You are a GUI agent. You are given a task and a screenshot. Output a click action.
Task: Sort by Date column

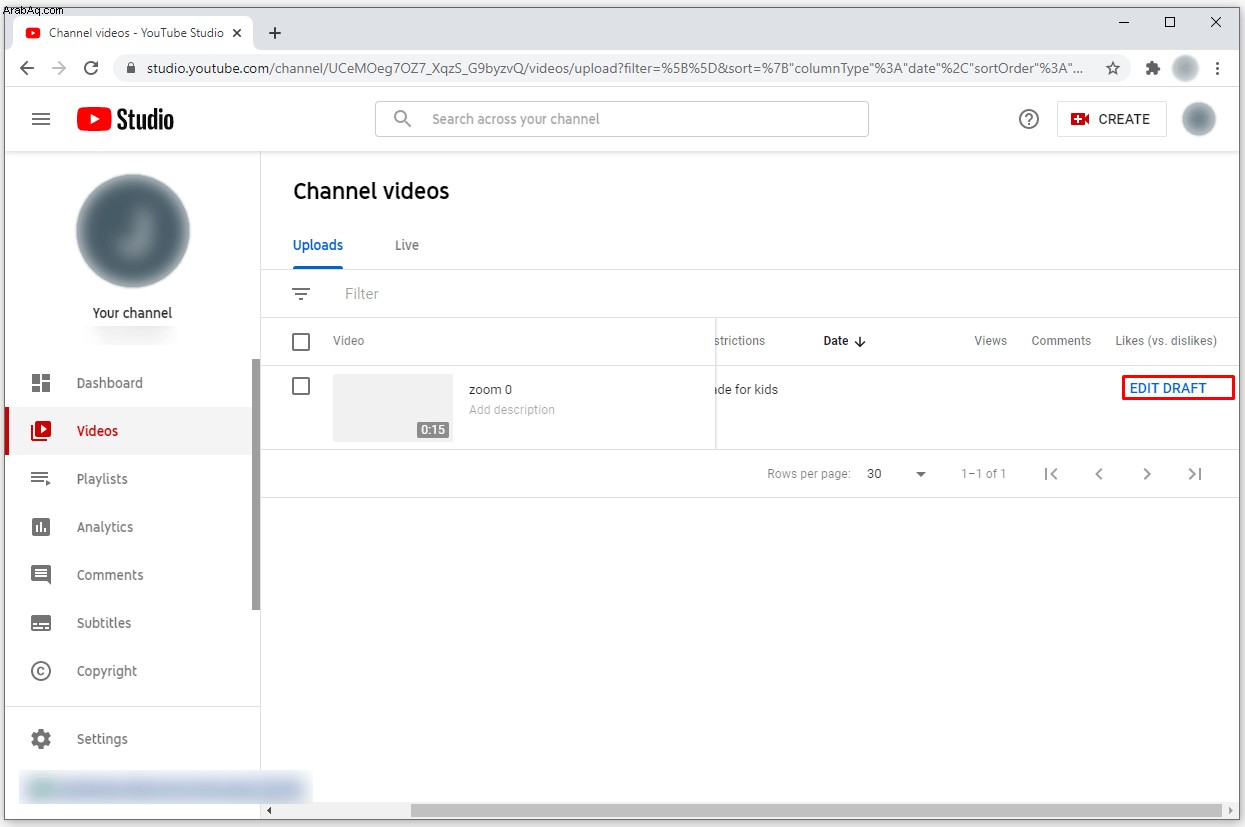(x=844, y=341)
